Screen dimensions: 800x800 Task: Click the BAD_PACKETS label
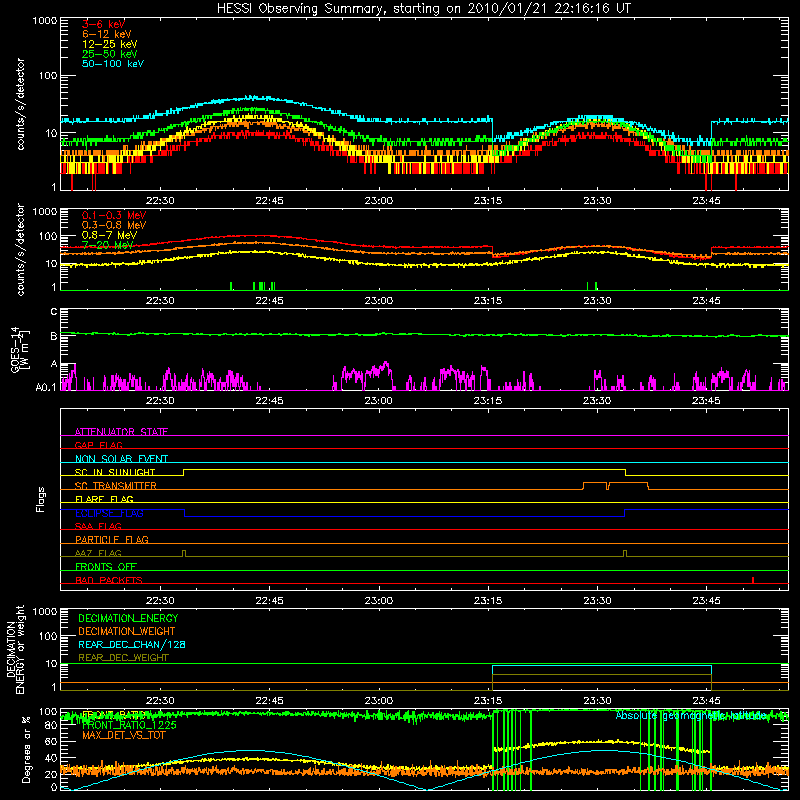point(109,580)
